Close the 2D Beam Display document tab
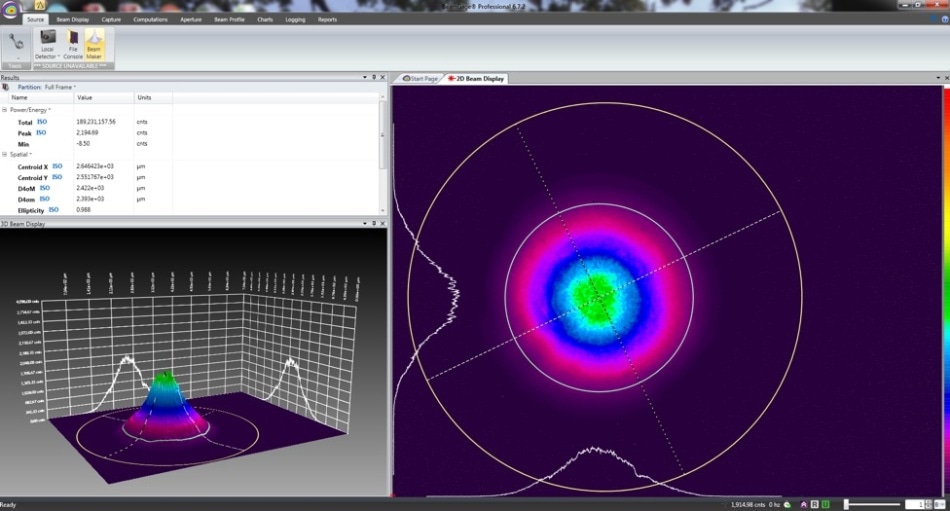This screenshot has width=950, height=511. pyautogui.click(x=947, y=78)
